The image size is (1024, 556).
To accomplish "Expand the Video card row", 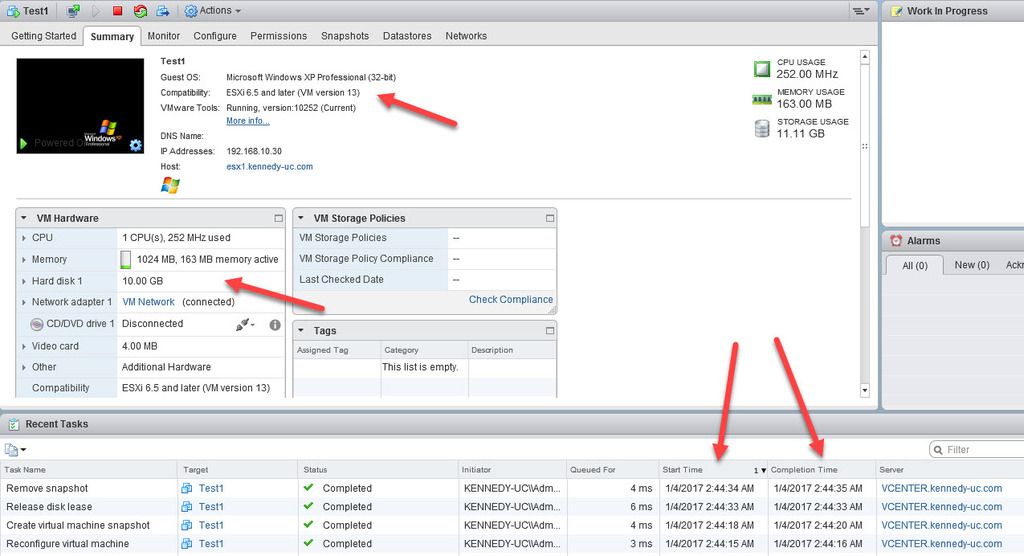I will coord(24,346).
